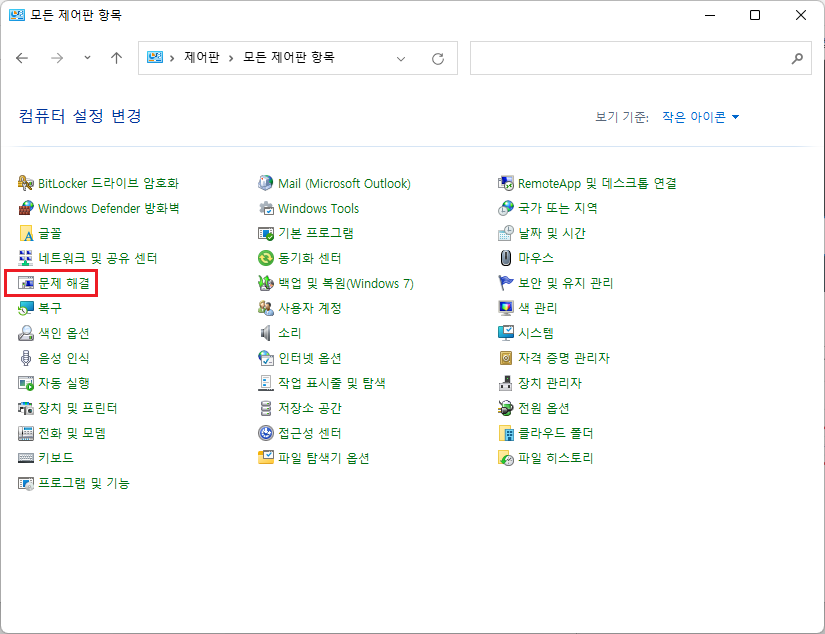
Task: Open the 전원 옵션 power icon
Action: point(506,408)
